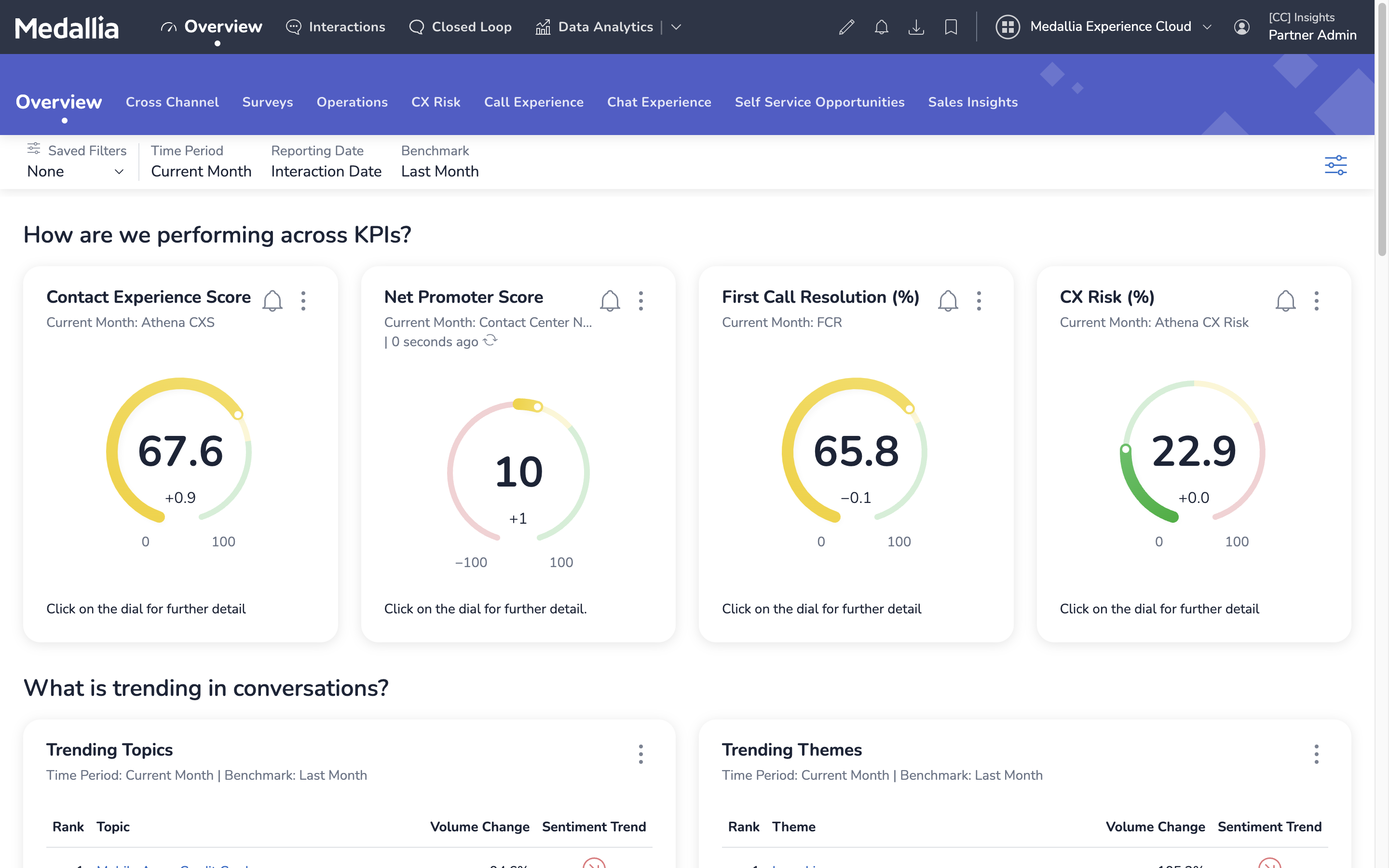Expand the Data Analytics dropdown chevron
The image size is (1389, 868).
[676, 27]
